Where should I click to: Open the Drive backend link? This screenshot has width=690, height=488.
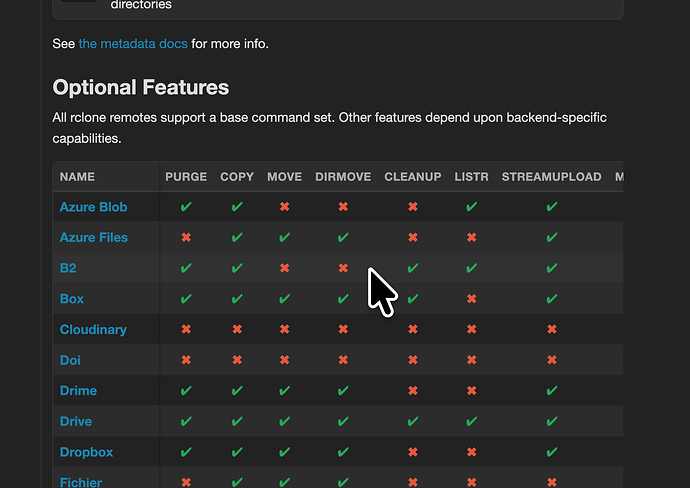point(76,422)
